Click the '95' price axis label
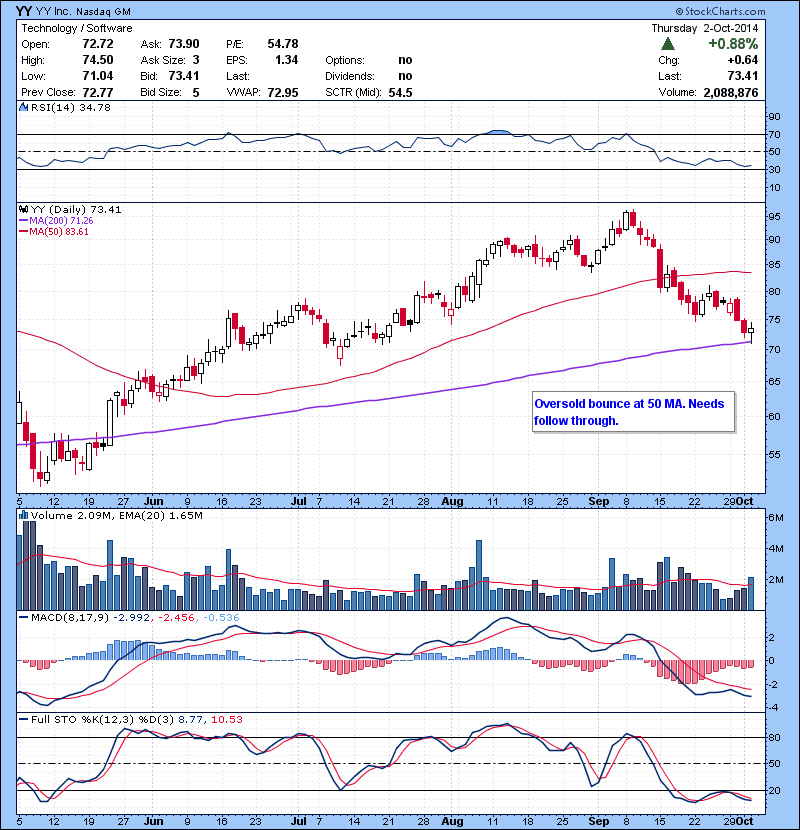The image size is (800, 830). click(x=774, y=216)
